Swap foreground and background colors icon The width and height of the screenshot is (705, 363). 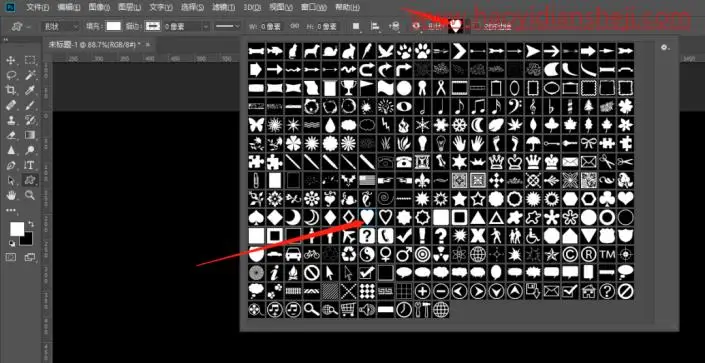(31, 224)
